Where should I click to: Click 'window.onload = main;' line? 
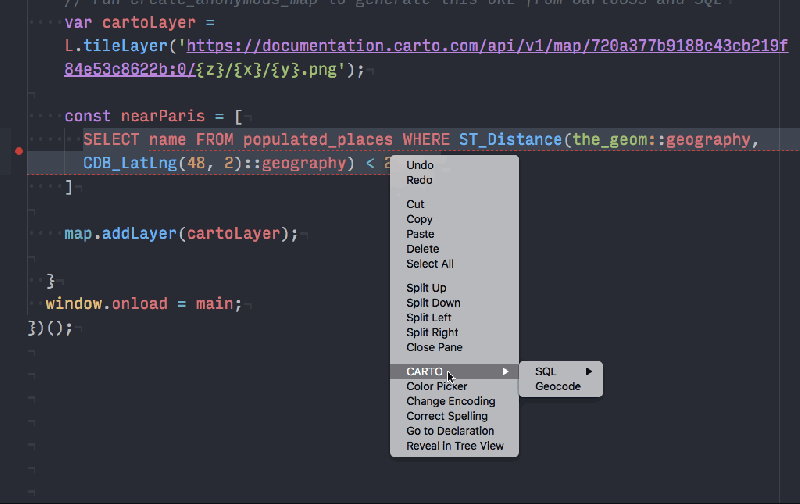click(143, 304)
